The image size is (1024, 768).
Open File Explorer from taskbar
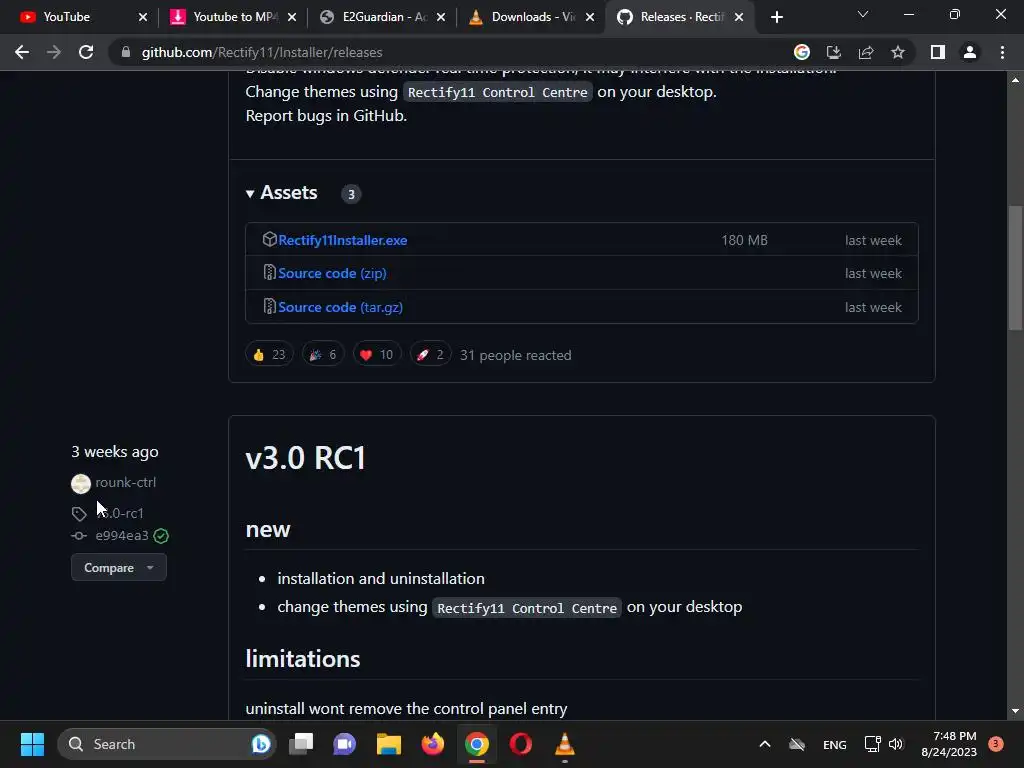tap(389, 744)
